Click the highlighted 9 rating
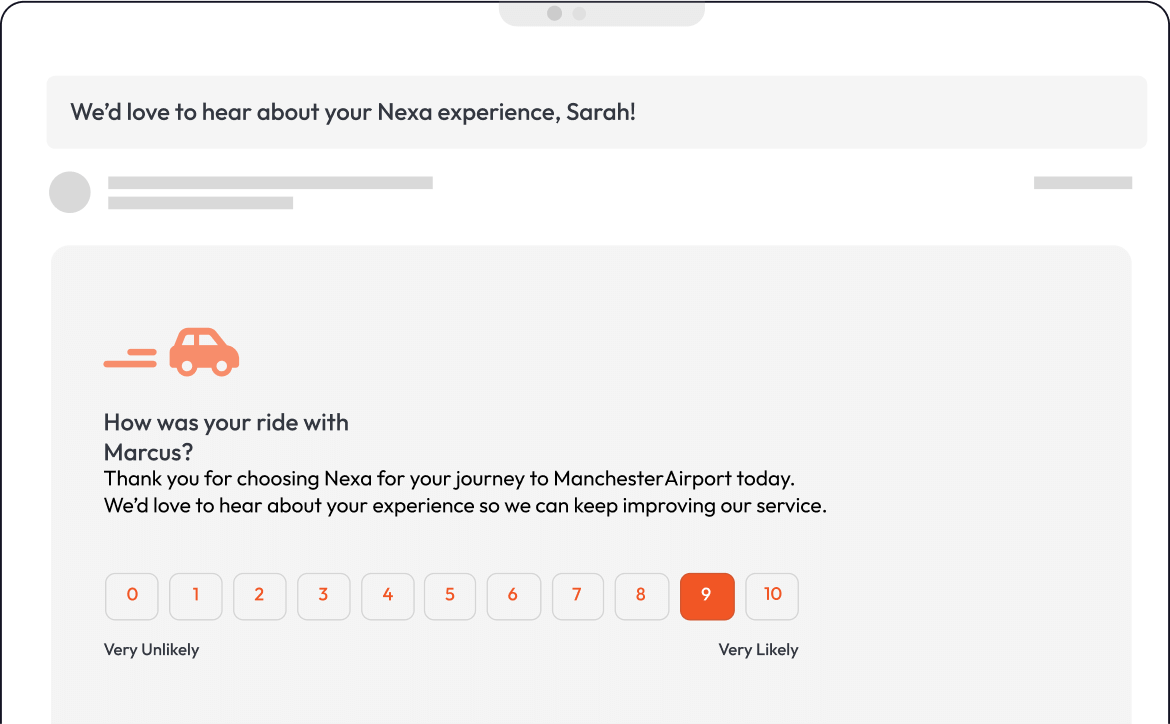Viewport: 1170px width, 724px height. (x=707, y=596)
